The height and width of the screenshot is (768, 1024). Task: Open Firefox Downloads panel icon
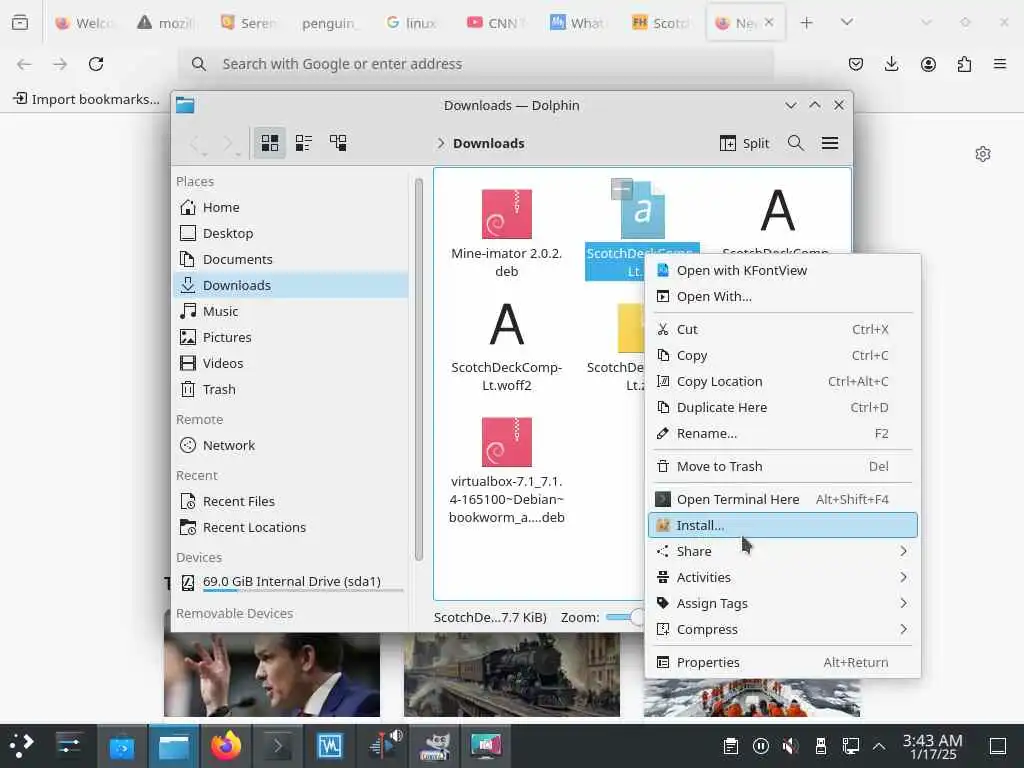click(x=891, y=64)
